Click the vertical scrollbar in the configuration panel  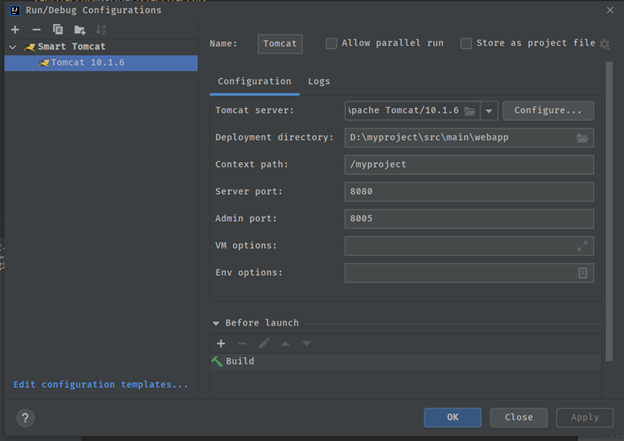(x=609, y=211)
